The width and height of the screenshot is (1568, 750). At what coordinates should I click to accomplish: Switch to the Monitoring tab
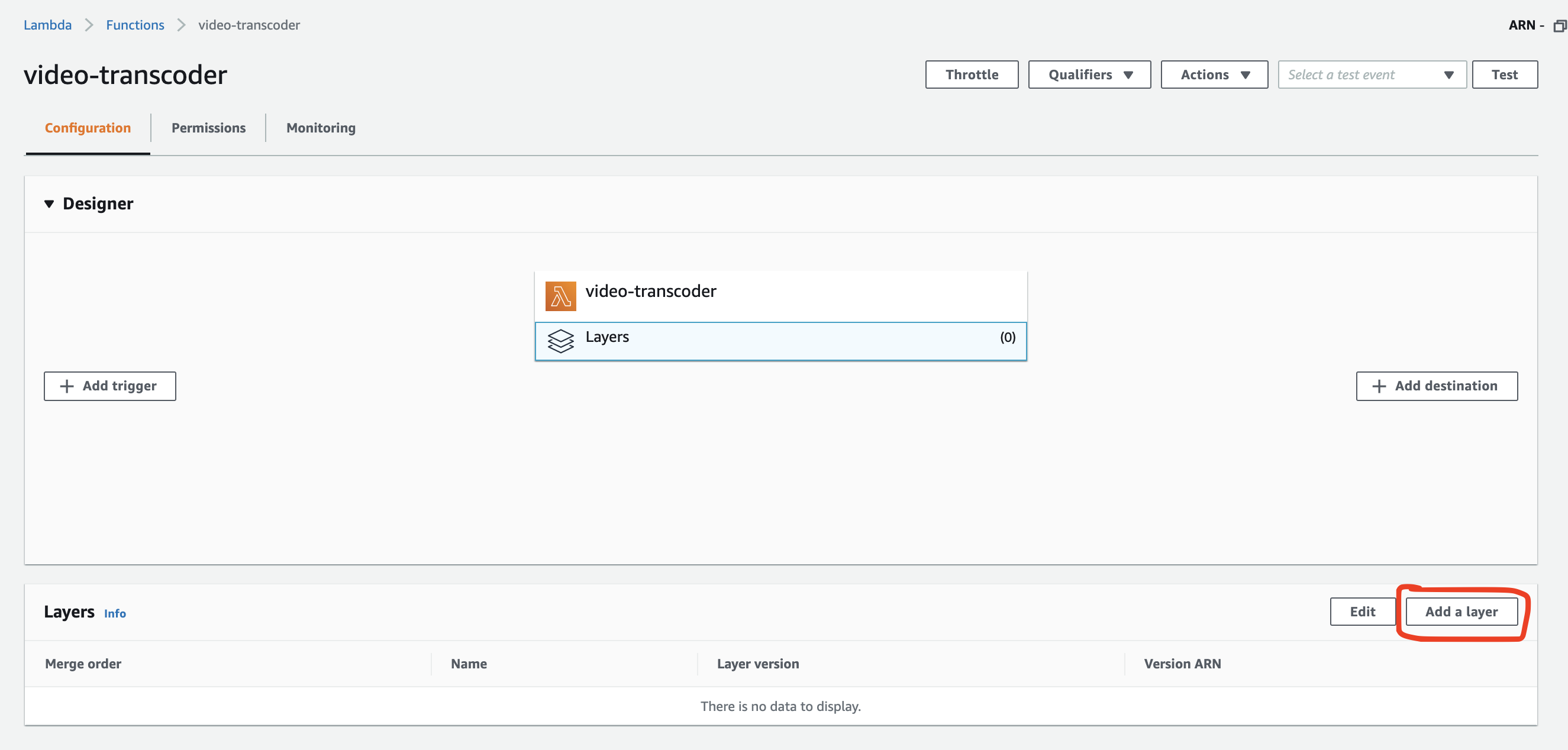[321, 128]
